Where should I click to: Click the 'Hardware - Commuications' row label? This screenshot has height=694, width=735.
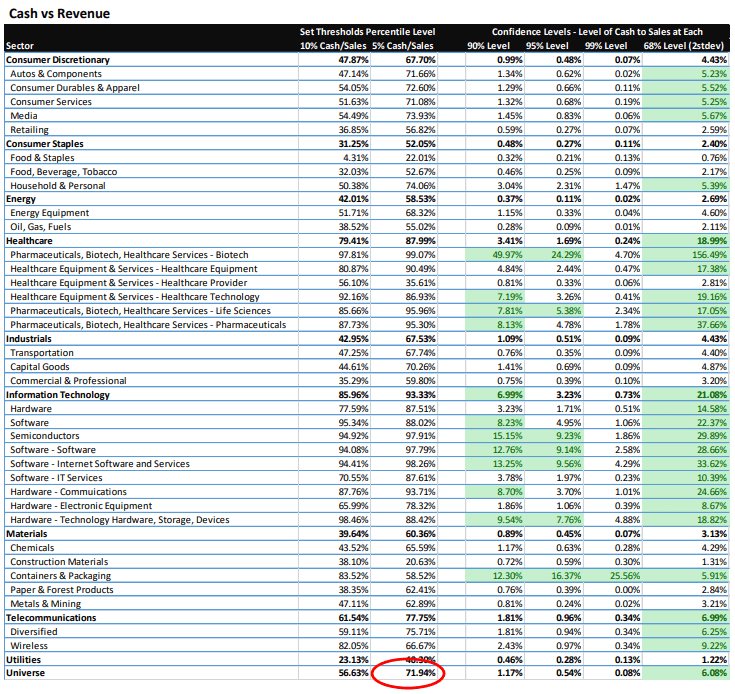point(68,492)
